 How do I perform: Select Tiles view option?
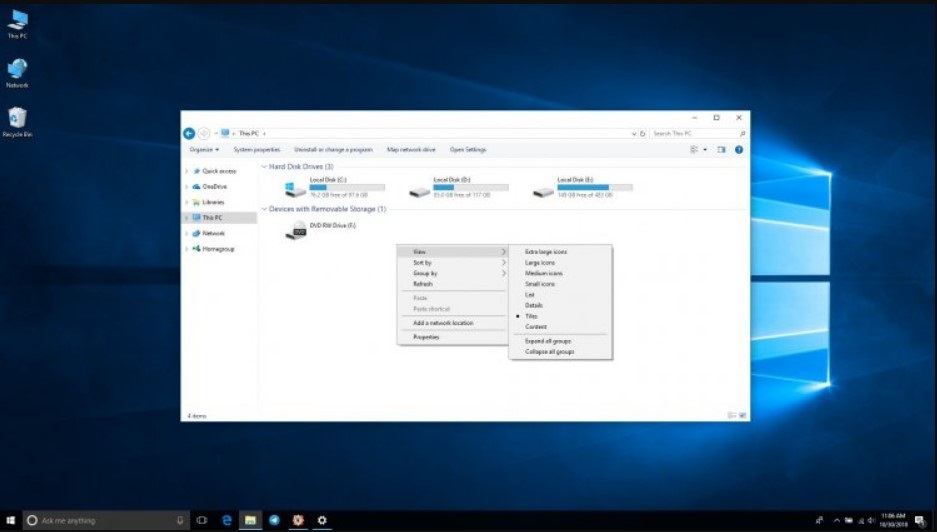point(531,316)
